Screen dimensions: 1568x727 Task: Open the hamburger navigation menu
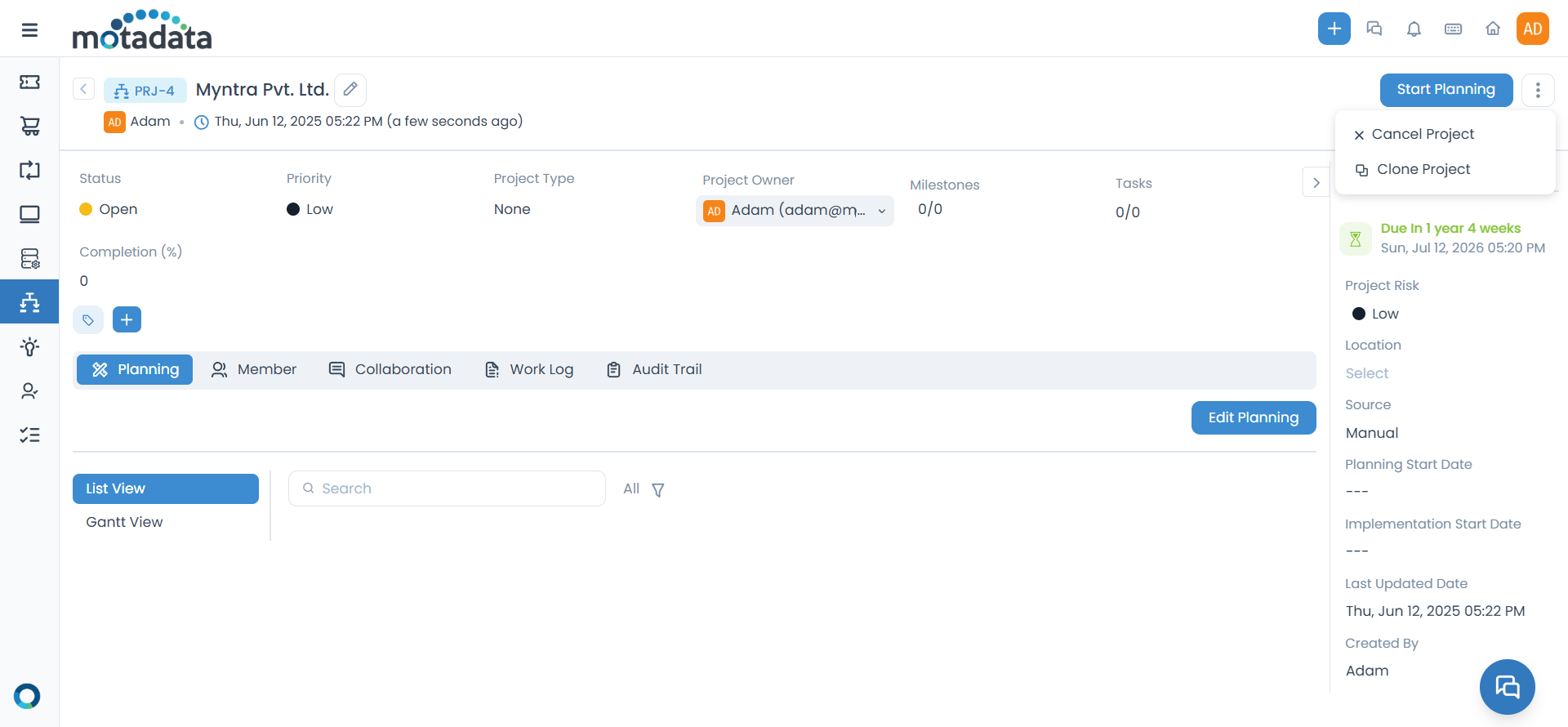click(x=29, y=30)
